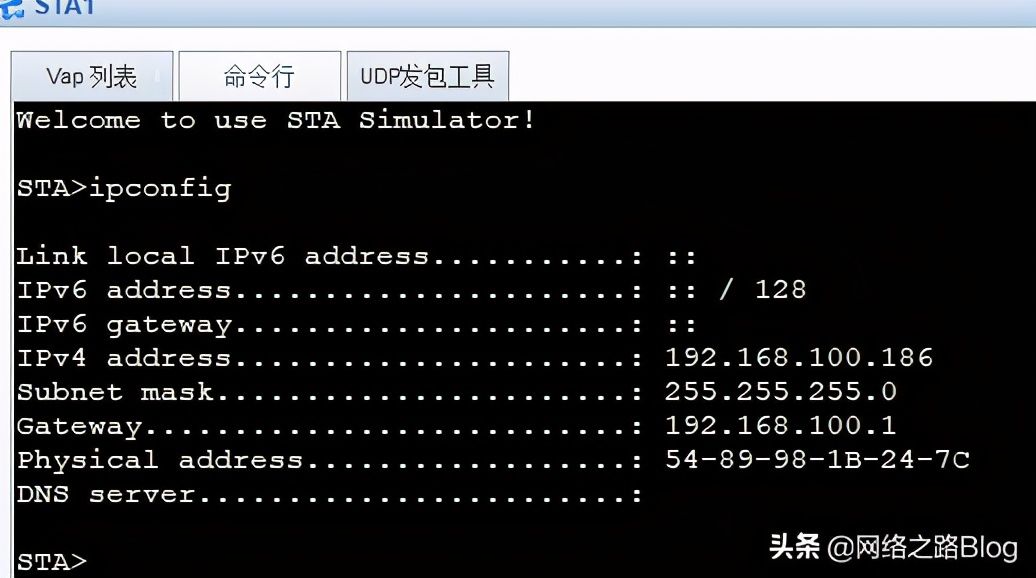Click the Link local IPv6 address line
1036x578 pixels.
click(356, 256)
